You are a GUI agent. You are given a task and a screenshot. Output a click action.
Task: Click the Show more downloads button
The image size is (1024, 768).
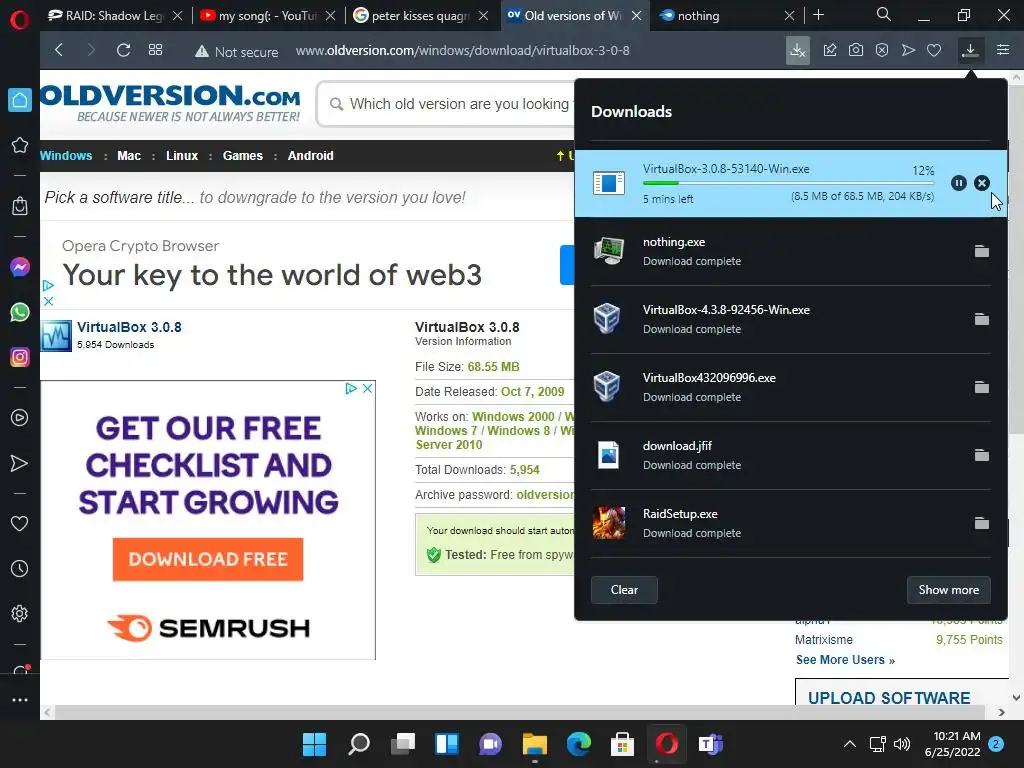948,590
